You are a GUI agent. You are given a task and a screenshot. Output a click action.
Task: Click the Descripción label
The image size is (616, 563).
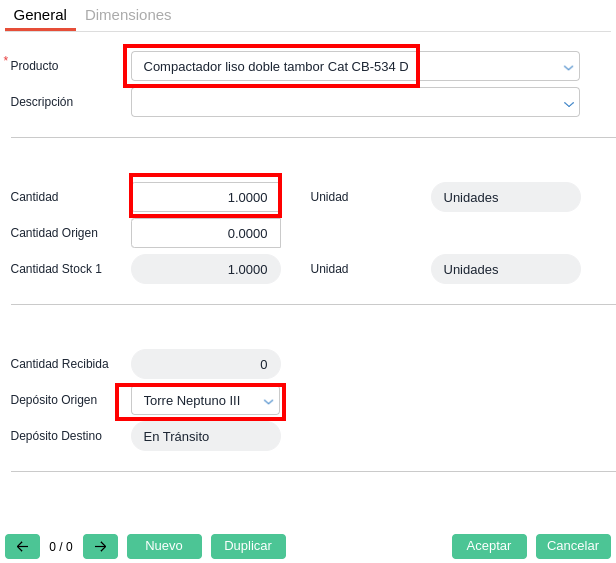point(42,102)
